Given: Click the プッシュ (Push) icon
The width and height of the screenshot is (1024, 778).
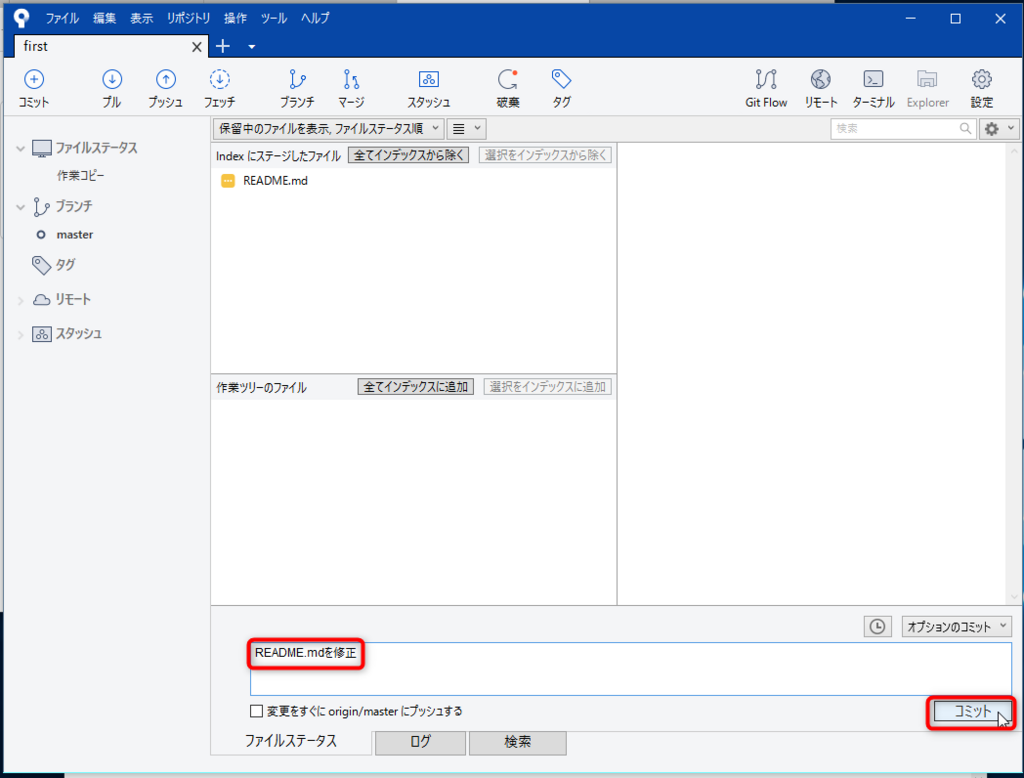Looking at the screenshot, I should 164,87.
